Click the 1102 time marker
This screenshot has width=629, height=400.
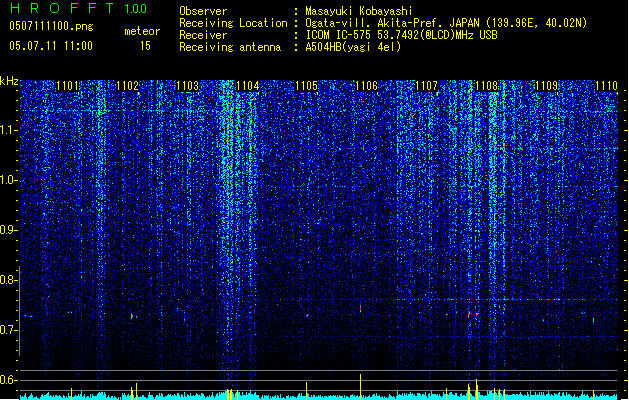tap(127, 86)
